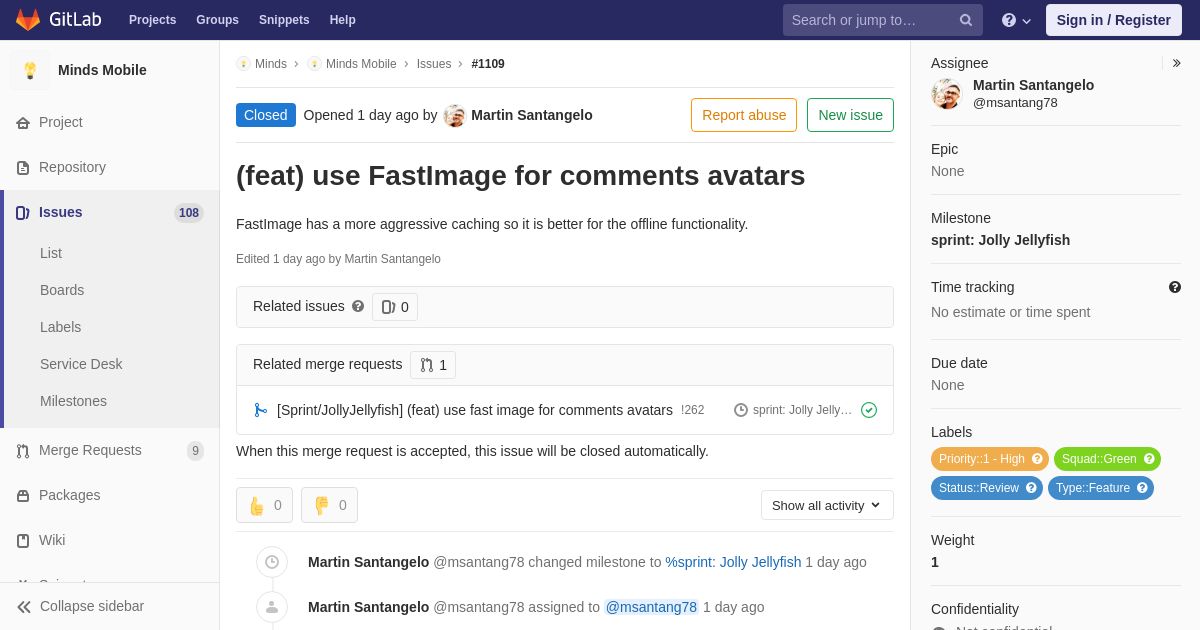Image resolution: width=1200 pixels, height=630 pixels.
Task: Open the Help question mark menu
Action: (1016, 20)
